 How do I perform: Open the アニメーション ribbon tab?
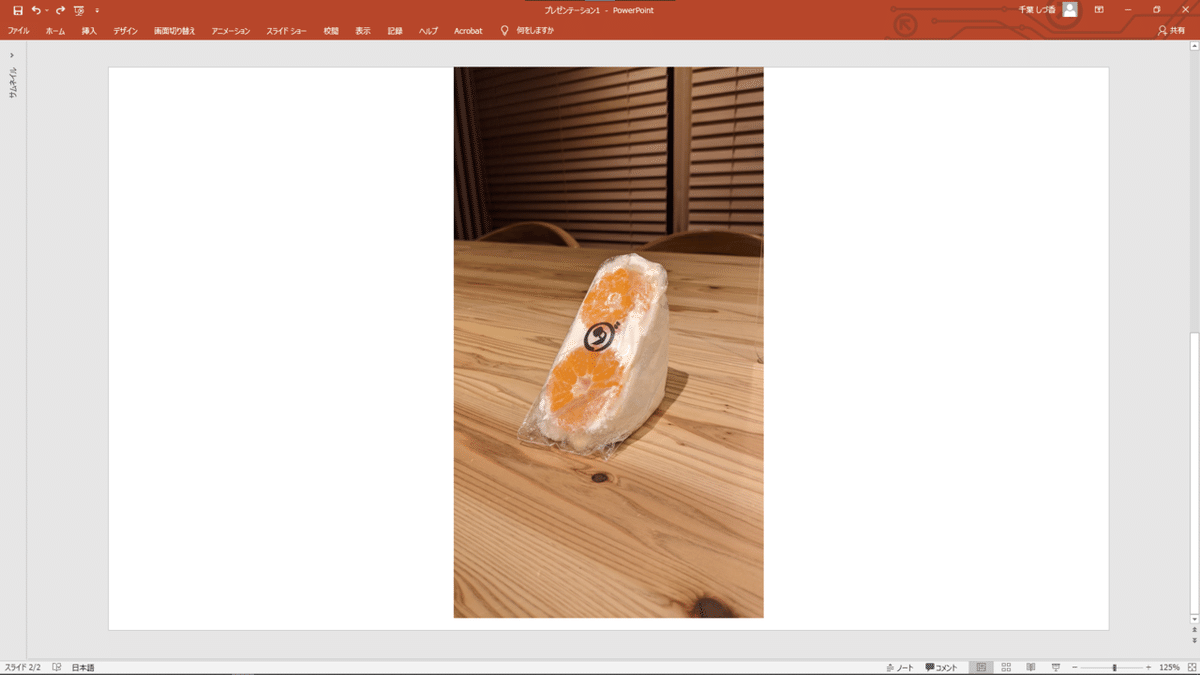(231, 31)
